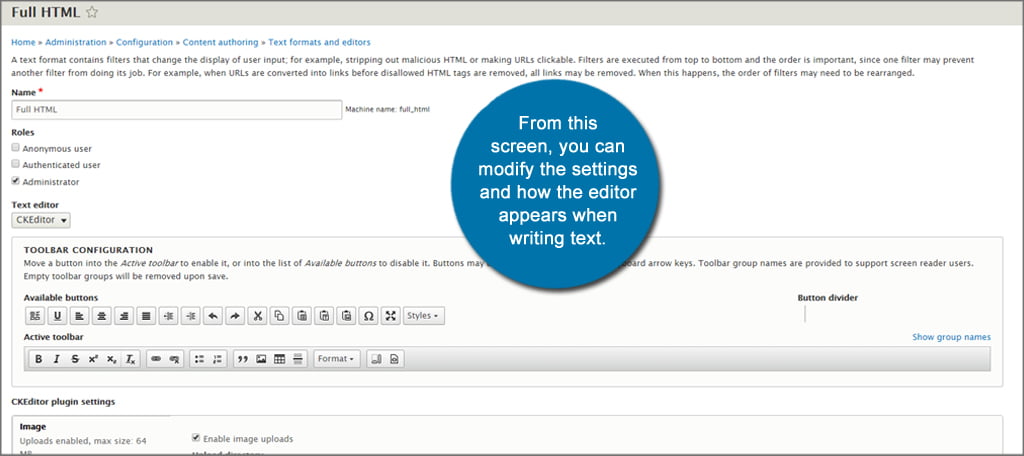Viewport: 1024px width, 456px height.
Task: Uncheck the Administrator role
Action: tap(16, 181)
